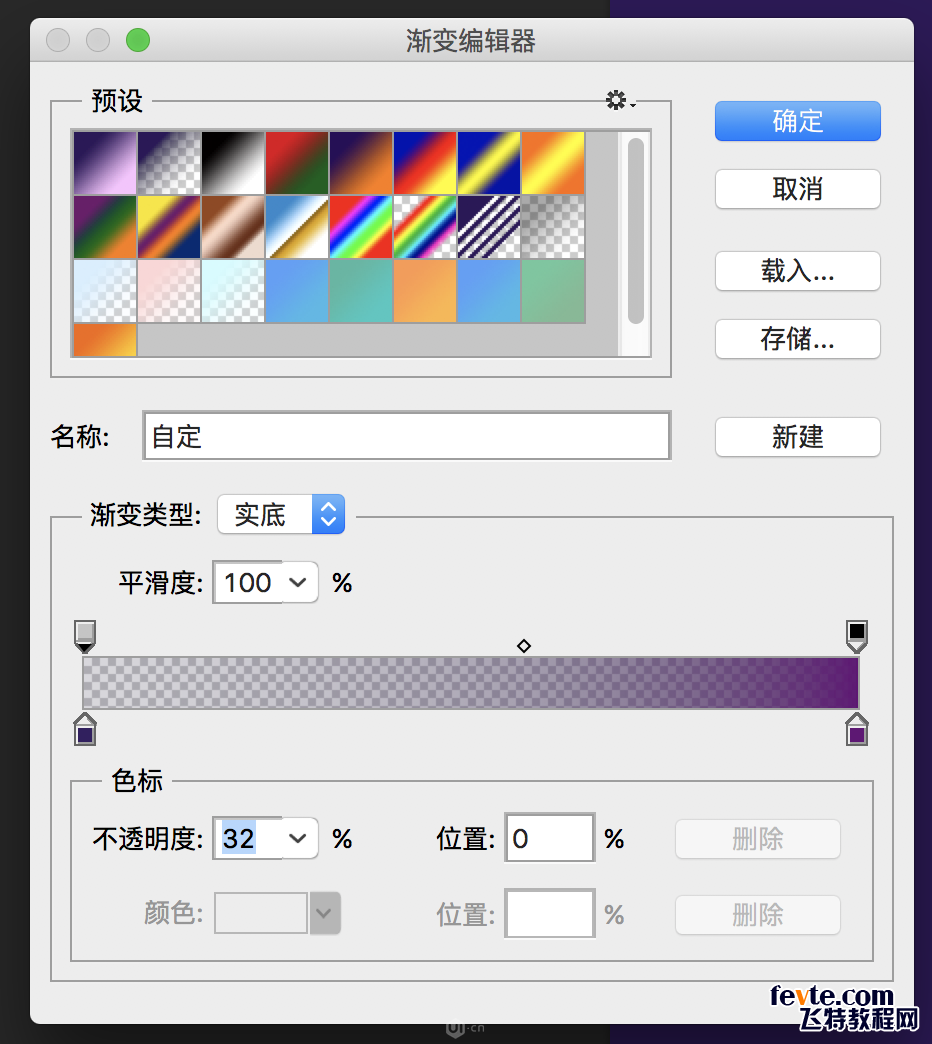Open the presets gear menu

[620, 101]
